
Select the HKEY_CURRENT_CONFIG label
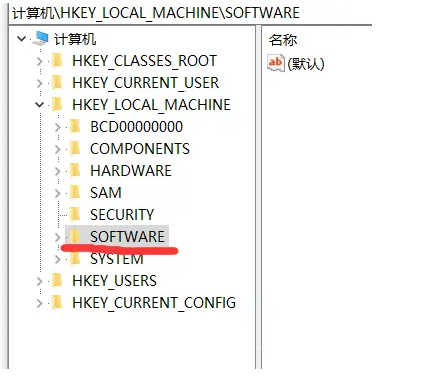pos(154,303)
